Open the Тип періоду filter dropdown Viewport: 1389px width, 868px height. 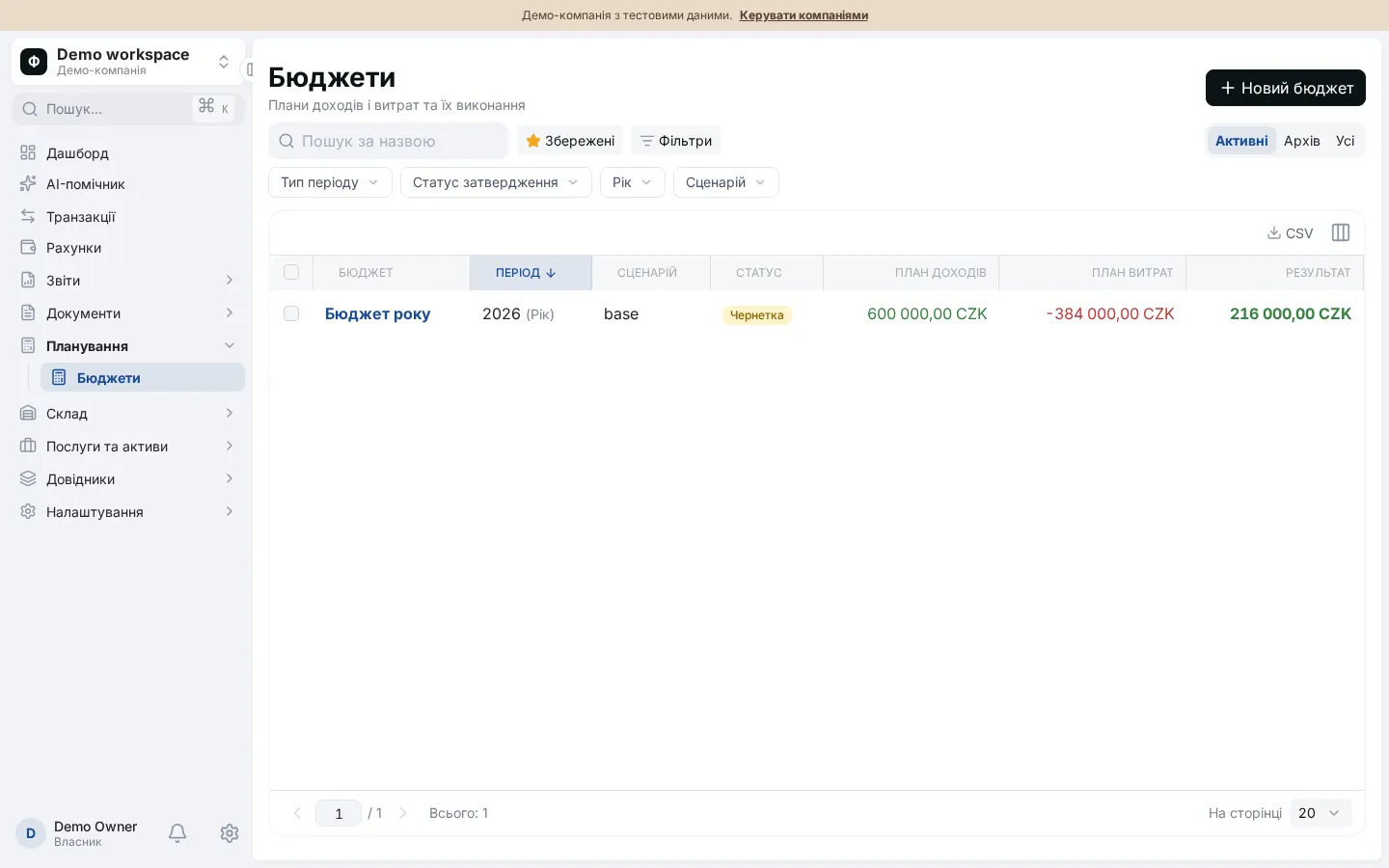[x=330, y=182]
